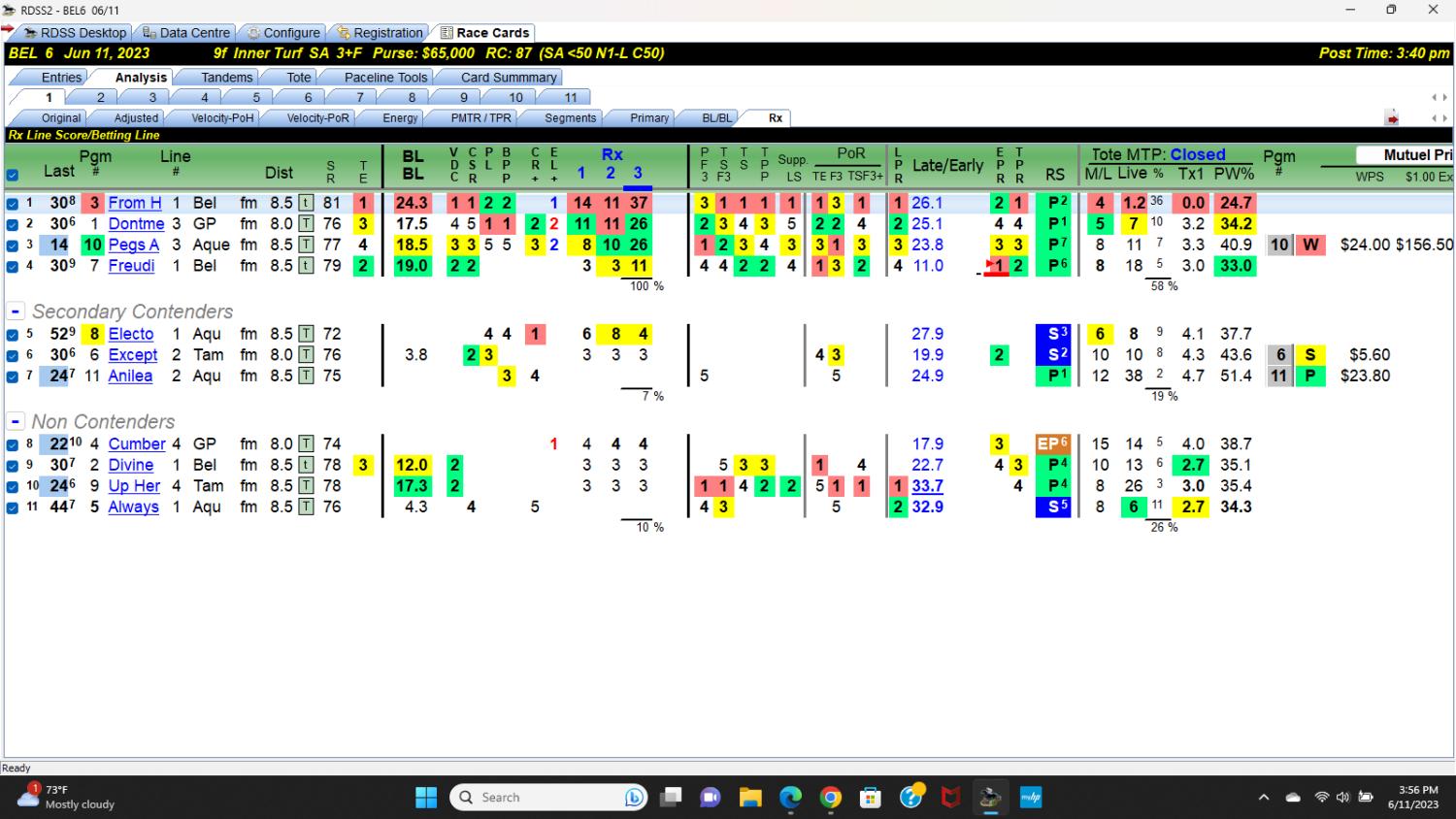The height and width of the screenshot is (819, 1456).
Task: Open Google Chrome from the taskbar
Action: pyautogui.click(x=830, y=798)
